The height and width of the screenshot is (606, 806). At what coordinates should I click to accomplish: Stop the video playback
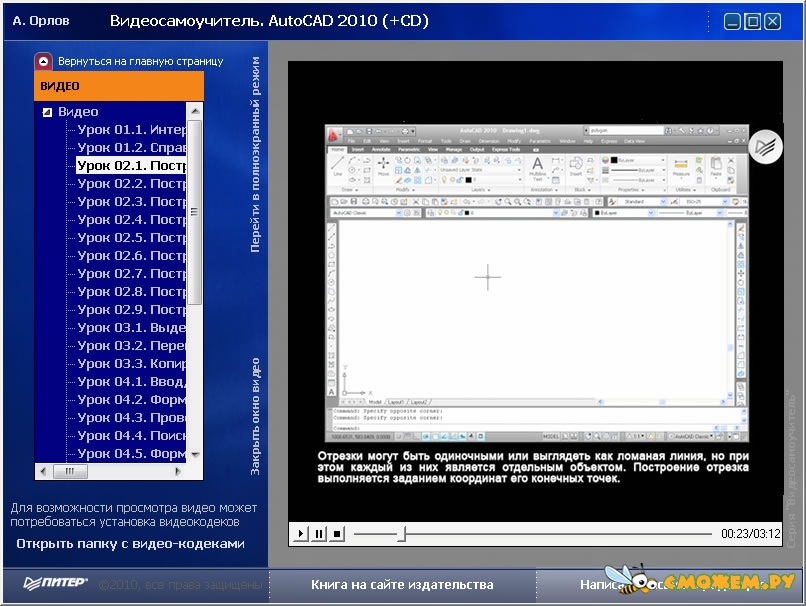[x=337, y=534]
